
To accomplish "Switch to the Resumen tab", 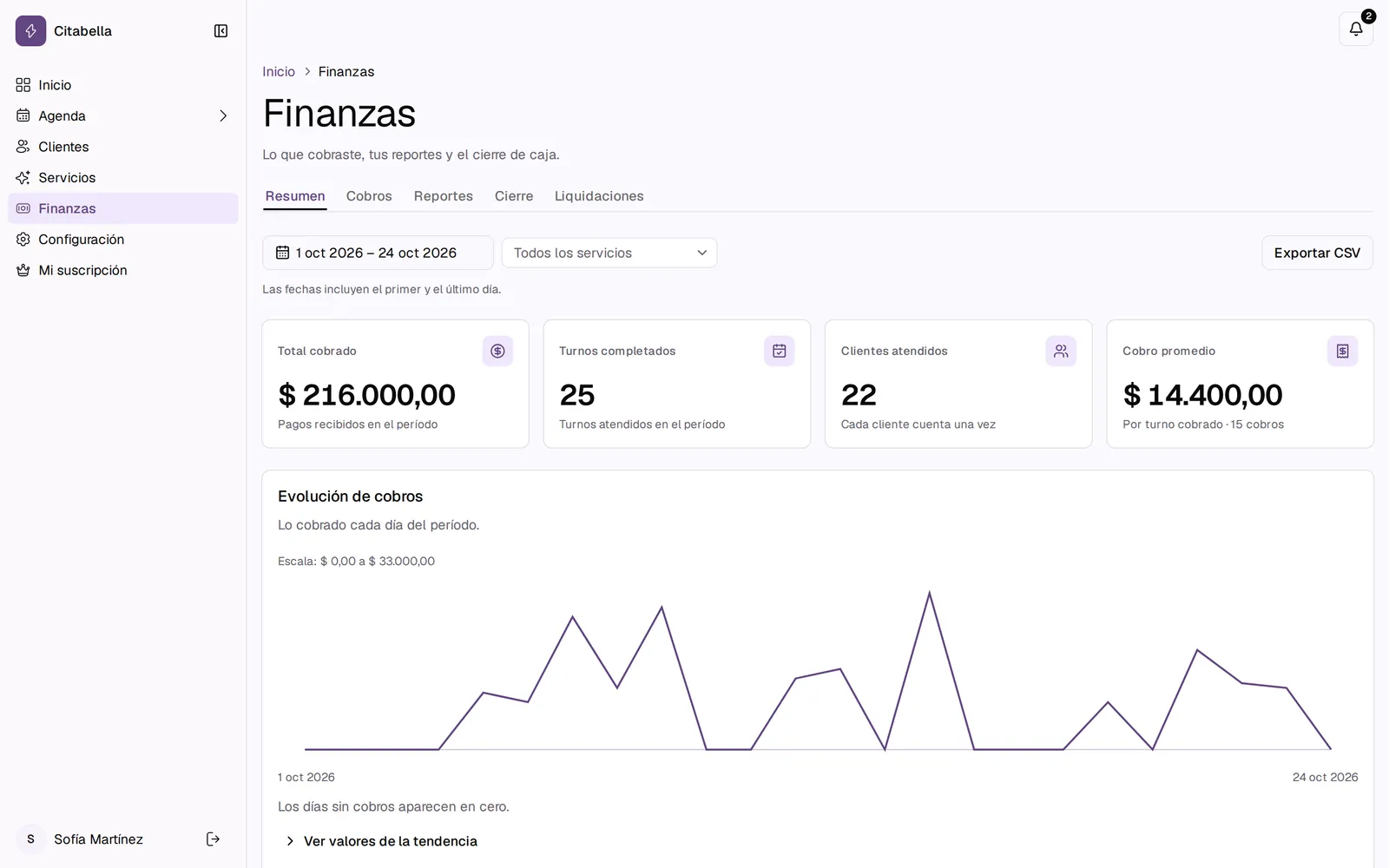I will coord(295,196).
